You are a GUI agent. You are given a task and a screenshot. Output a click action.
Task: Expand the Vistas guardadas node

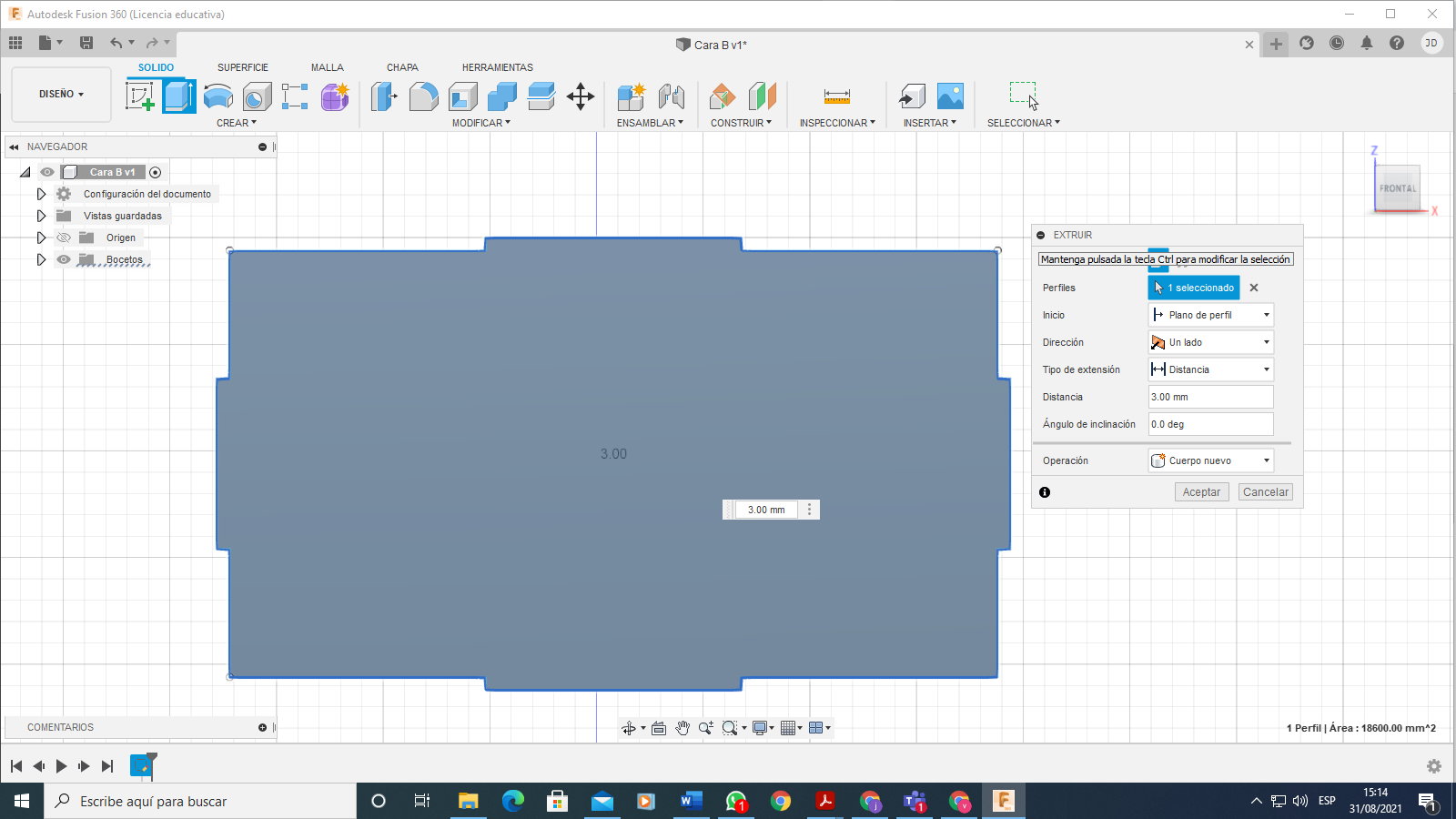(41, 216)
